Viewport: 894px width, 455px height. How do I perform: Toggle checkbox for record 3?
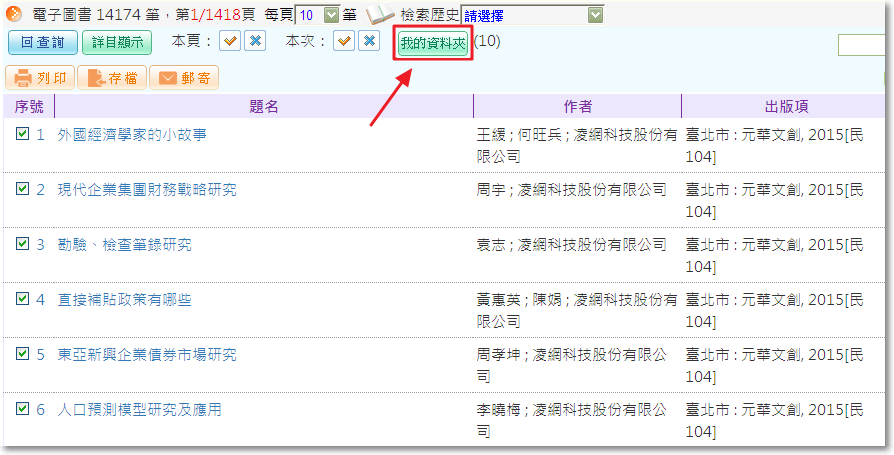22,243
